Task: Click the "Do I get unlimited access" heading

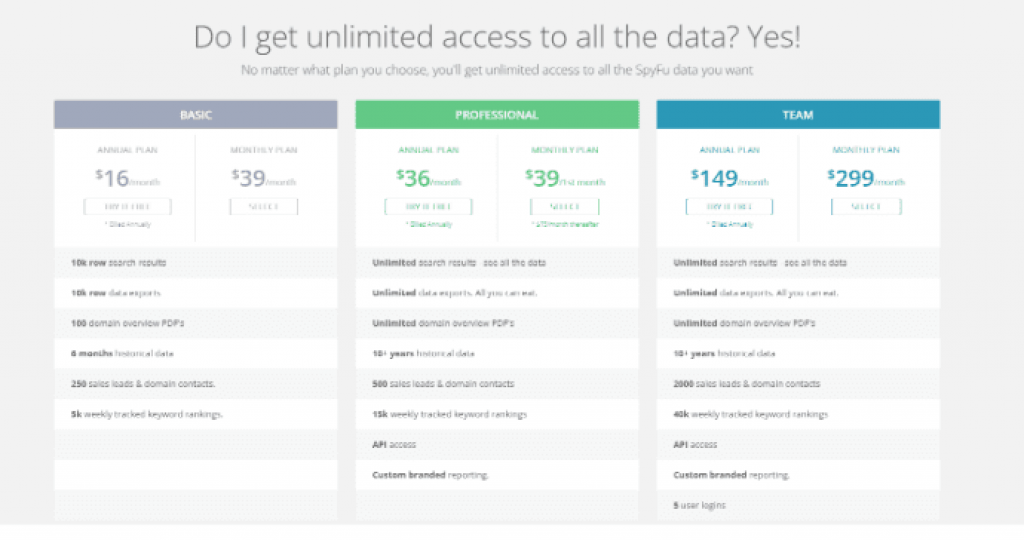Action: click(497, 38)
